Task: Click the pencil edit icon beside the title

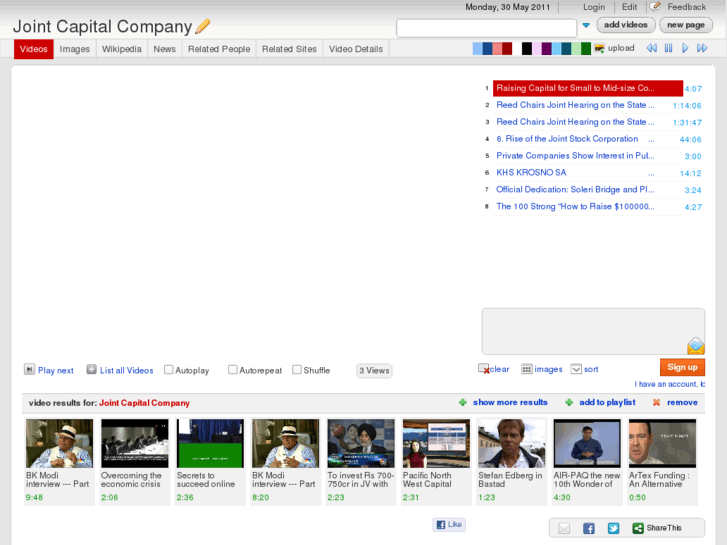Action: point(203,26)
